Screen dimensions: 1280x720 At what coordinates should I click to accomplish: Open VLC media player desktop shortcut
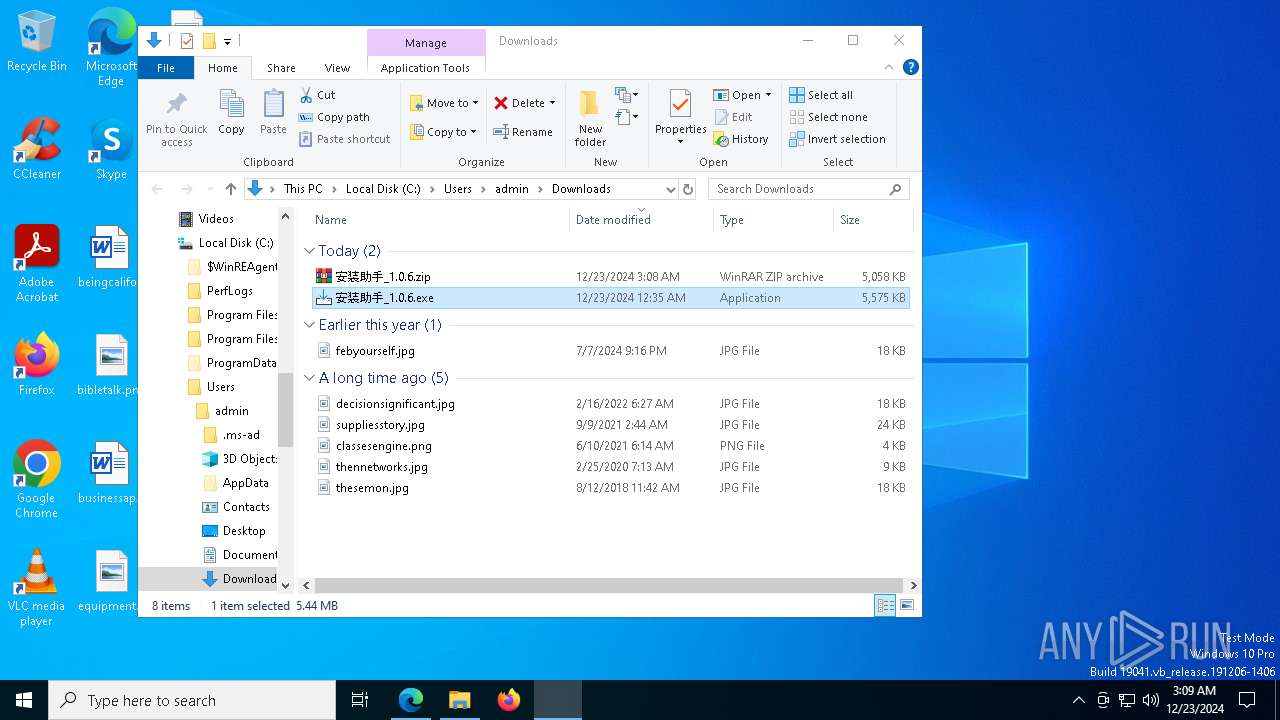[x=36, y=588]
